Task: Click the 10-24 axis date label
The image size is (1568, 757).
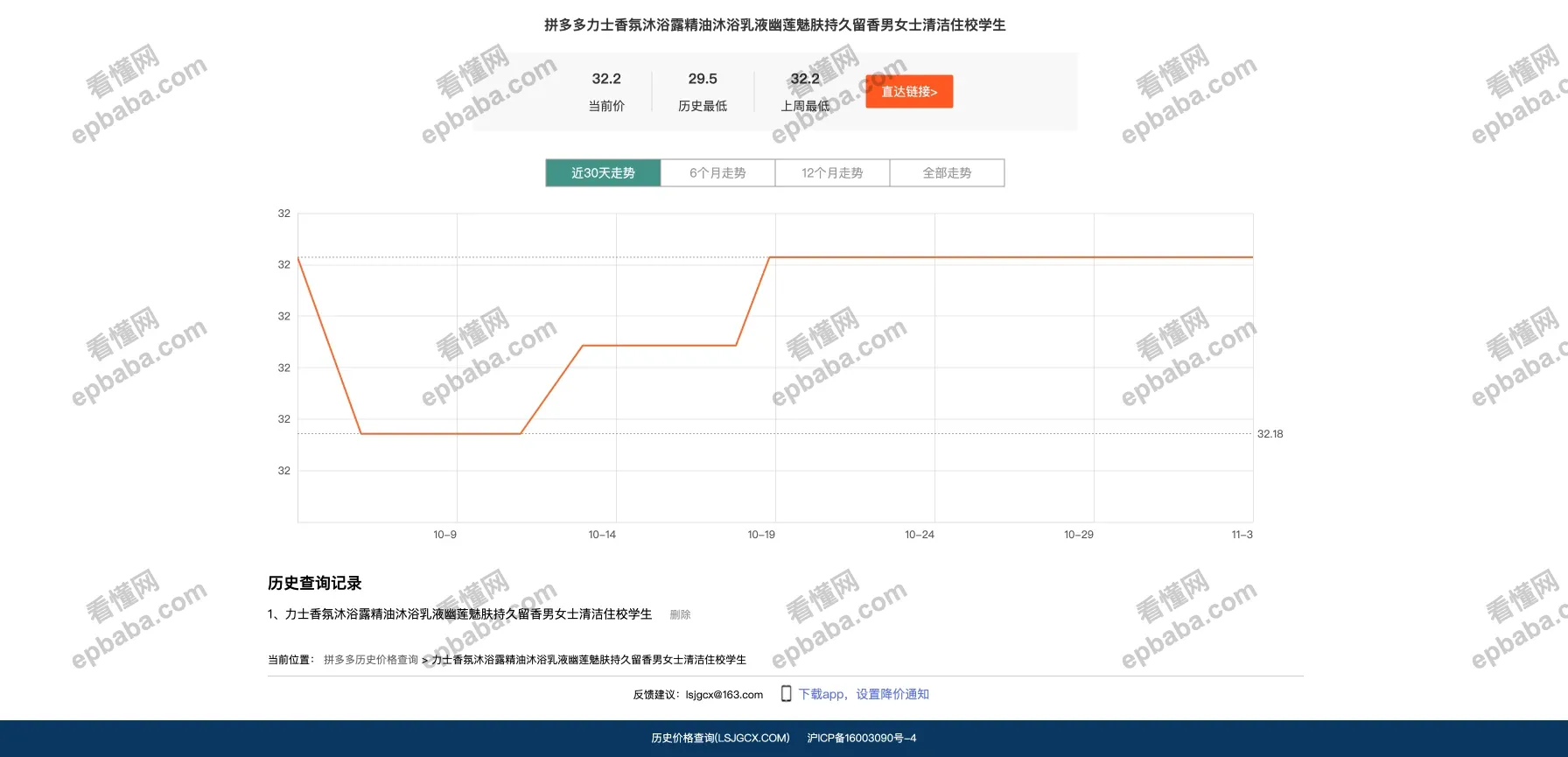Action: (920, 535)
